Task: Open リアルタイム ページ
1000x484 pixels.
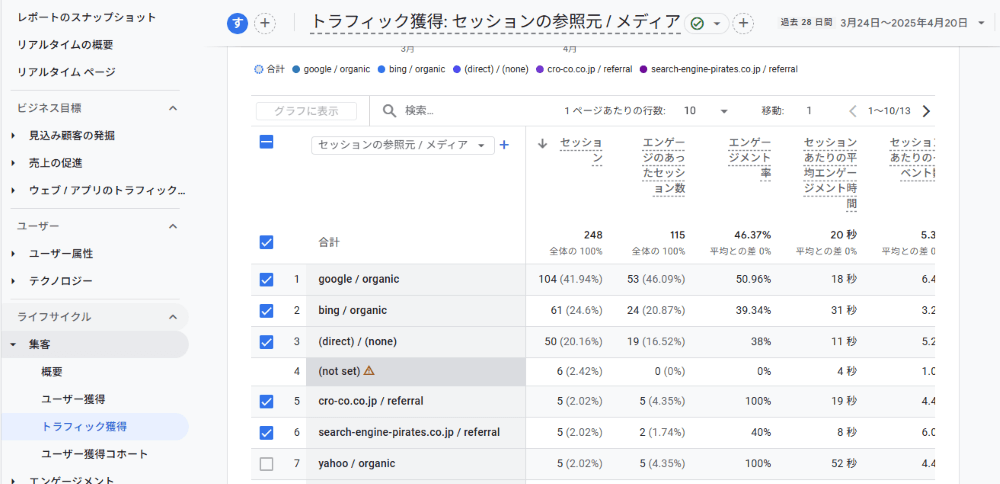Action: 66,72
